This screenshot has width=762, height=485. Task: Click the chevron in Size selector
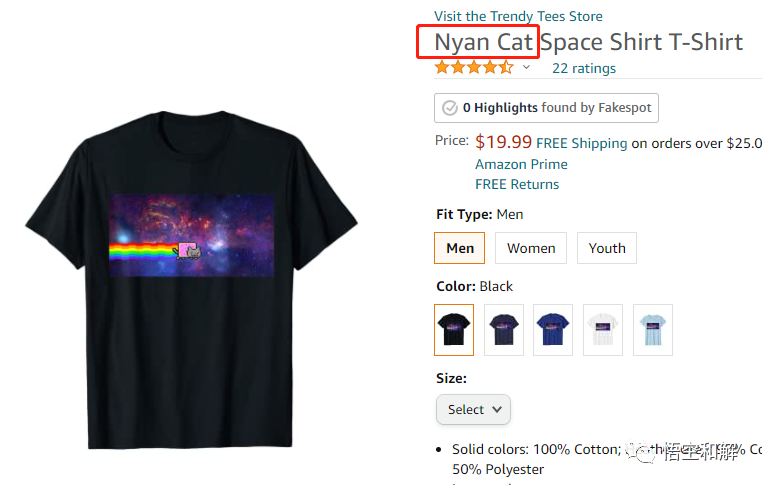click(x=497, y=409)
